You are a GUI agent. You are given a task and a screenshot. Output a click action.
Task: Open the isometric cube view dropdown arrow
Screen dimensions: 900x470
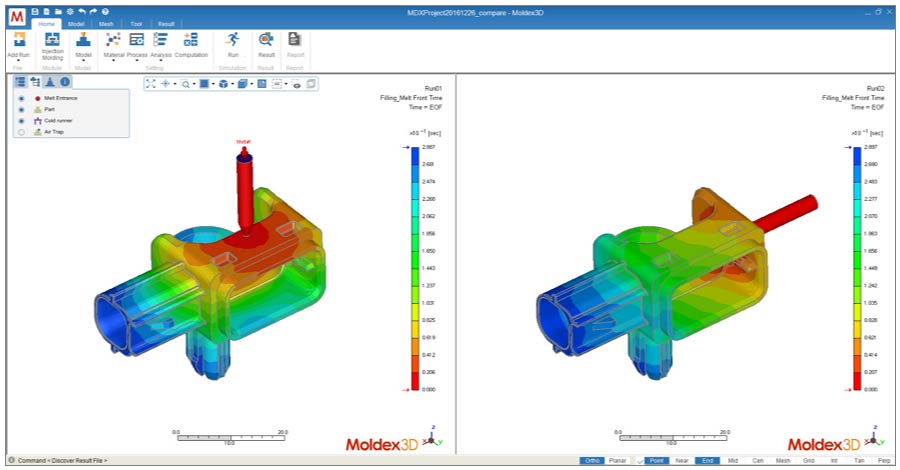(x=232, y=84)
